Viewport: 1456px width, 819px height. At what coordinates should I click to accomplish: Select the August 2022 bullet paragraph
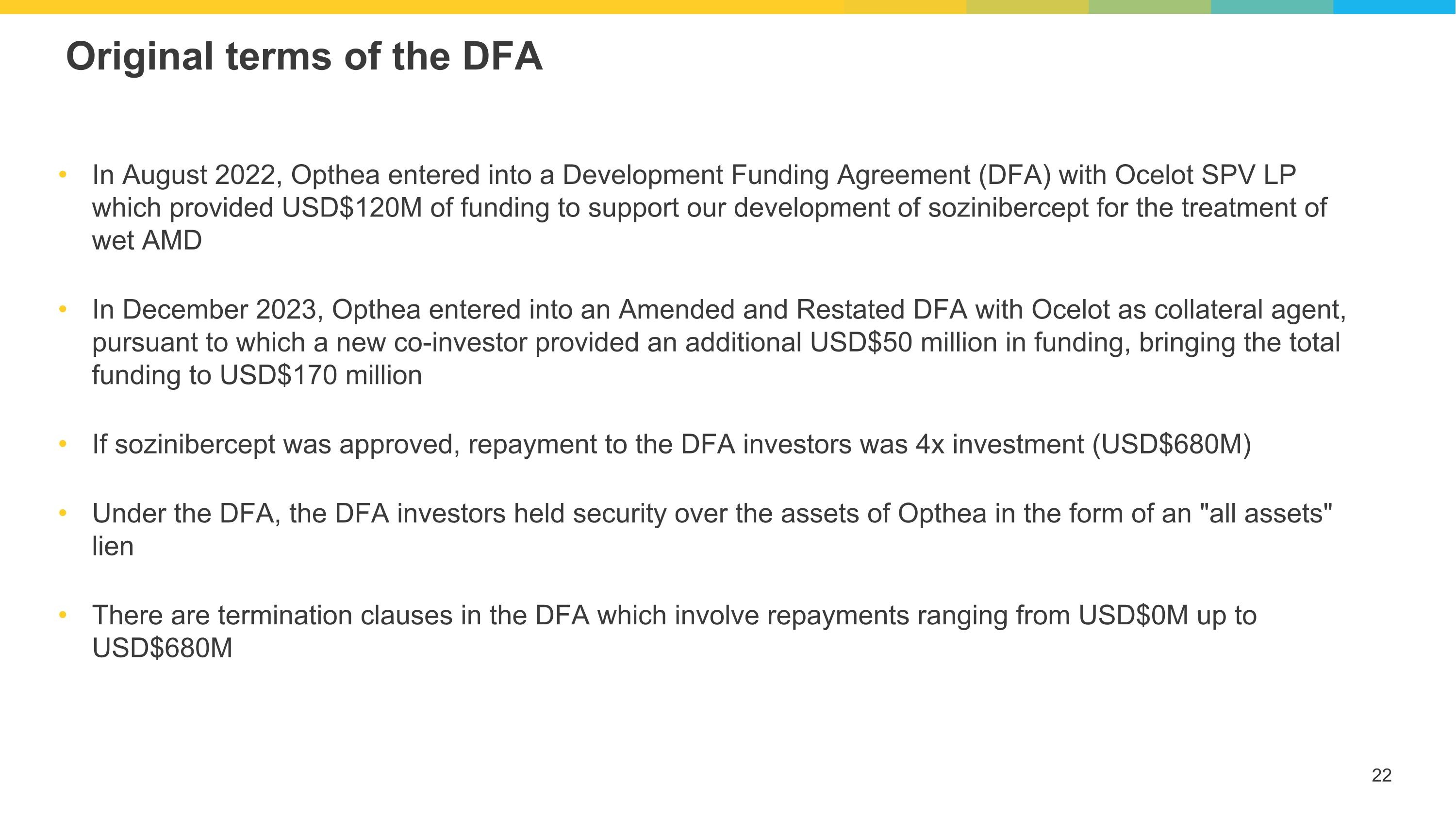pyautogui.click(x=710, y=207)
